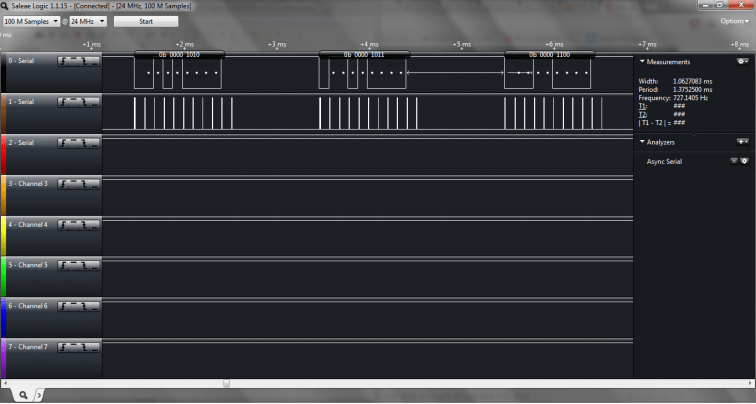The width and height of the screenshot is (756, 404).
Task: Open Measurements gear dropdown
Action: [742, 62]
